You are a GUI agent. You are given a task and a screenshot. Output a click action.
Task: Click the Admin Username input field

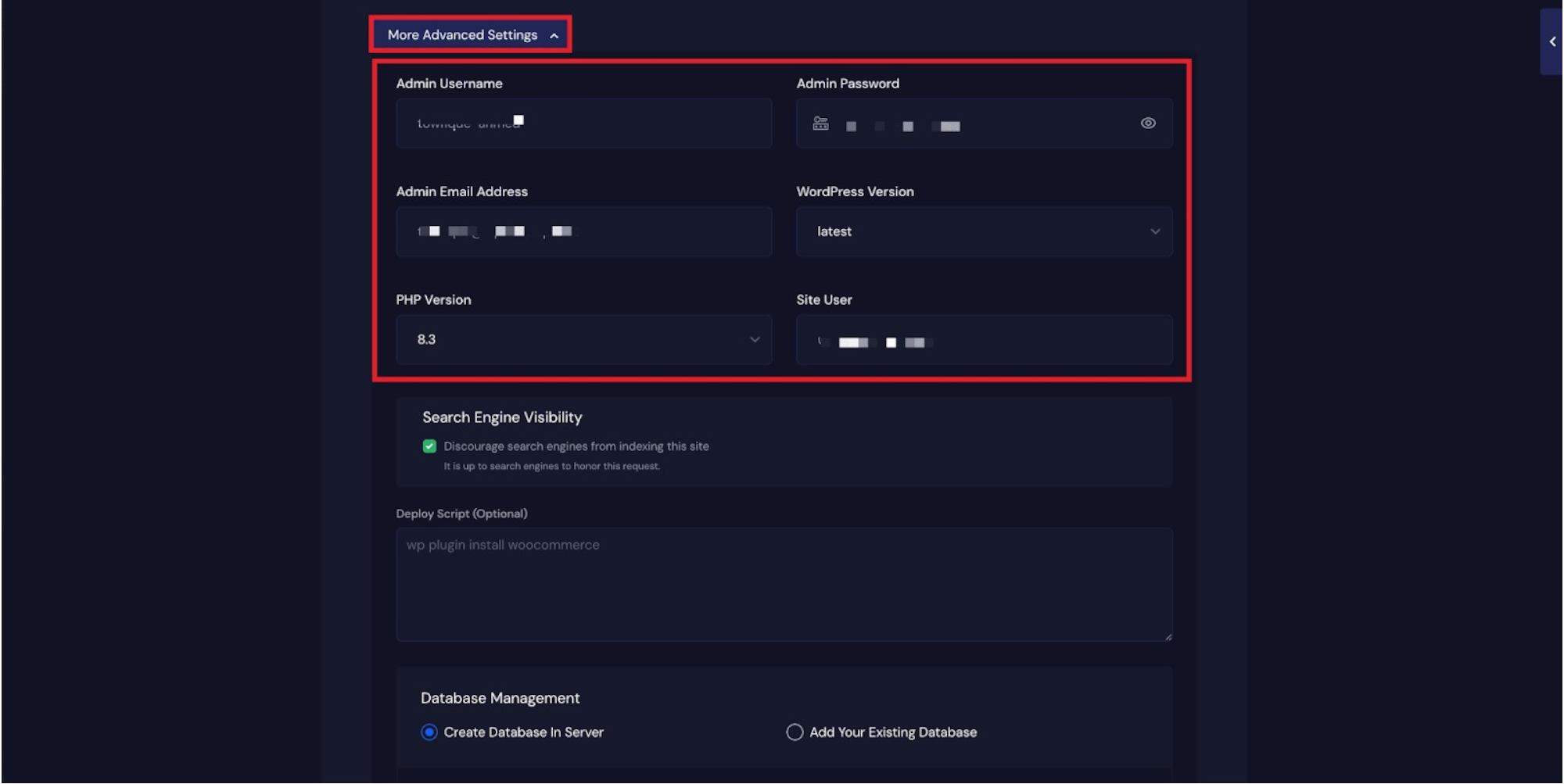coord(583,123)
